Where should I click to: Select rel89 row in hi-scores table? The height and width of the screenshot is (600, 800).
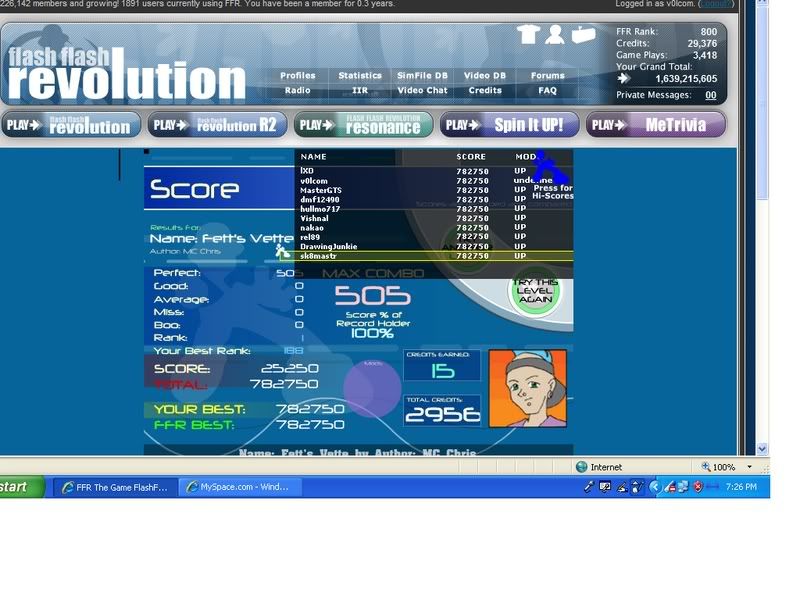[434, 237]
